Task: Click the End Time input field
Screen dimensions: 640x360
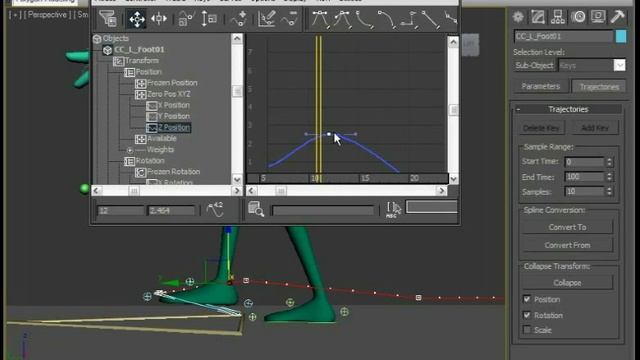Action: (x=584, y=177)
